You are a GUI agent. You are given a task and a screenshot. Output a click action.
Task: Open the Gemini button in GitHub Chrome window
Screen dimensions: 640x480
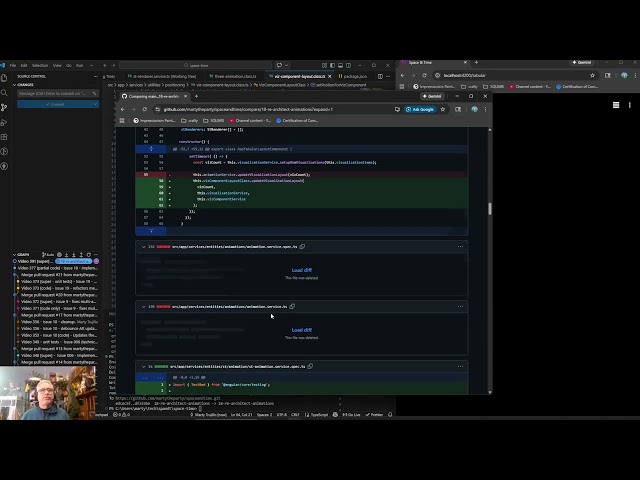pos(432,96)
